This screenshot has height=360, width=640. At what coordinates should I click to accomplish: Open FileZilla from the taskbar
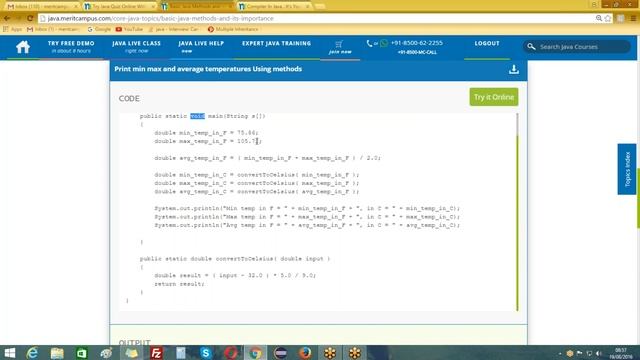[156, 353]
